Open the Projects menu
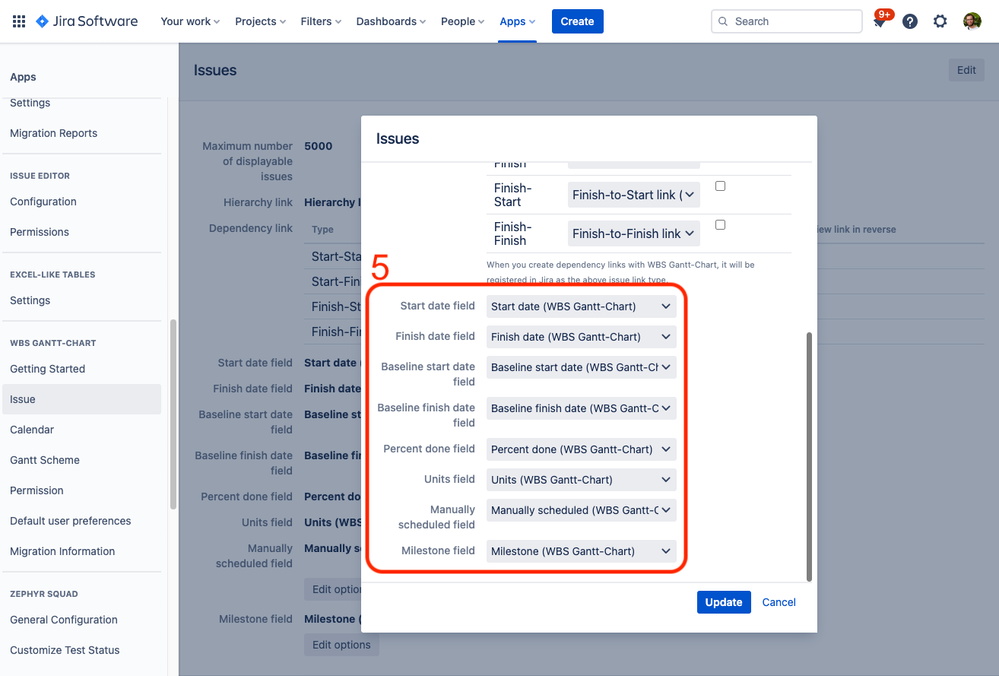Screen dimensions: 999x676 pos(260,21)
